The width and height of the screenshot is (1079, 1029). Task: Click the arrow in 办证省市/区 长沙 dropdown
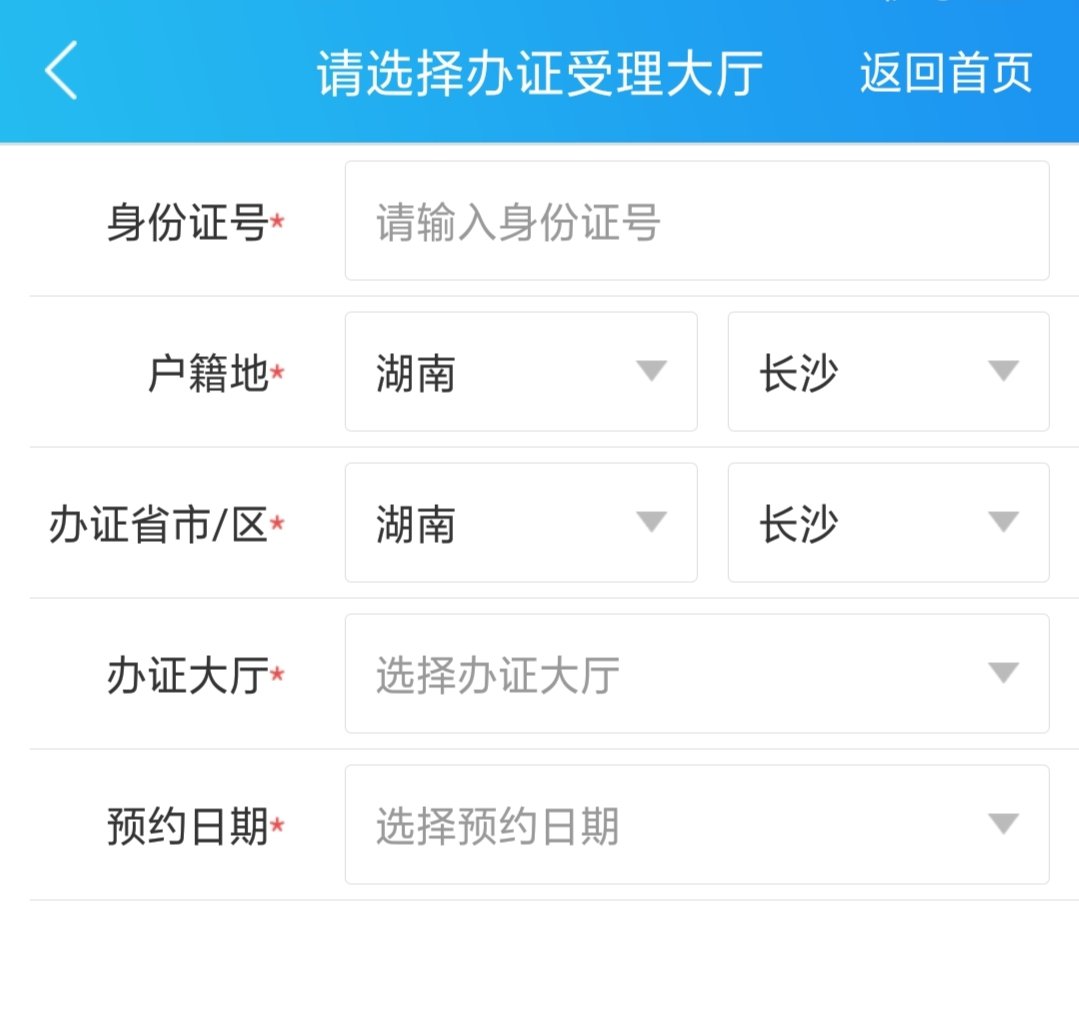click(1002, 522)
